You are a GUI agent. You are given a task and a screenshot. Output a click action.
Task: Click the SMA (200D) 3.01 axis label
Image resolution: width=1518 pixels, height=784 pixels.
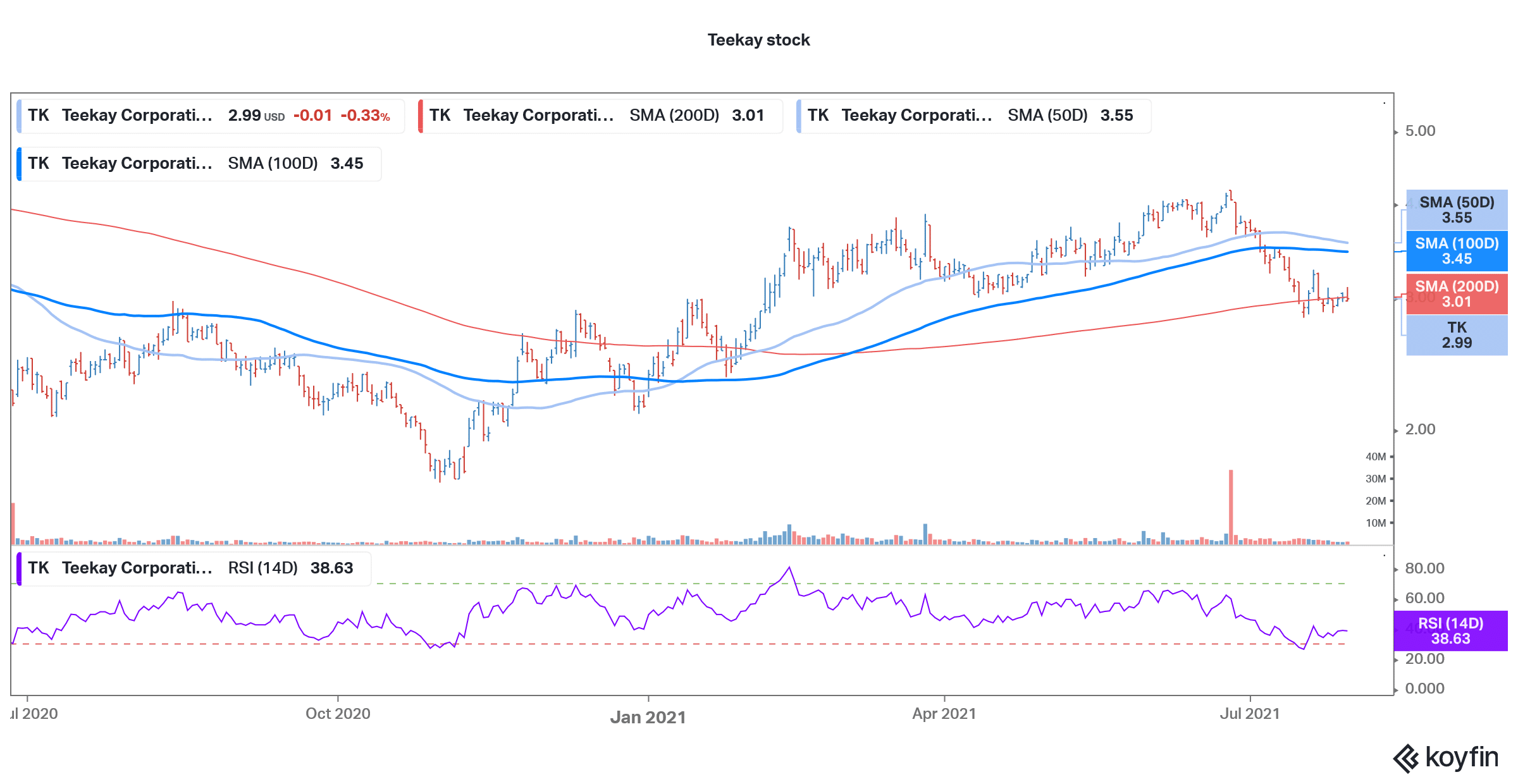coord(1457,294)
